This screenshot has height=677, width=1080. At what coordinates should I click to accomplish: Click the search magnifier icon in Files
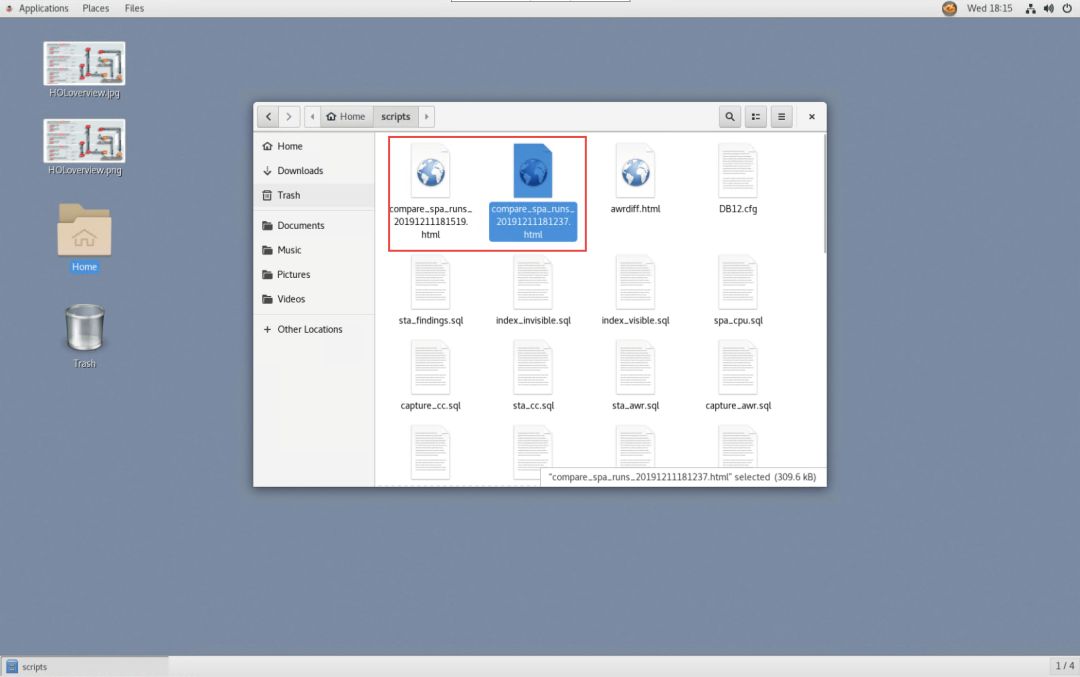[x=729, y=116]
